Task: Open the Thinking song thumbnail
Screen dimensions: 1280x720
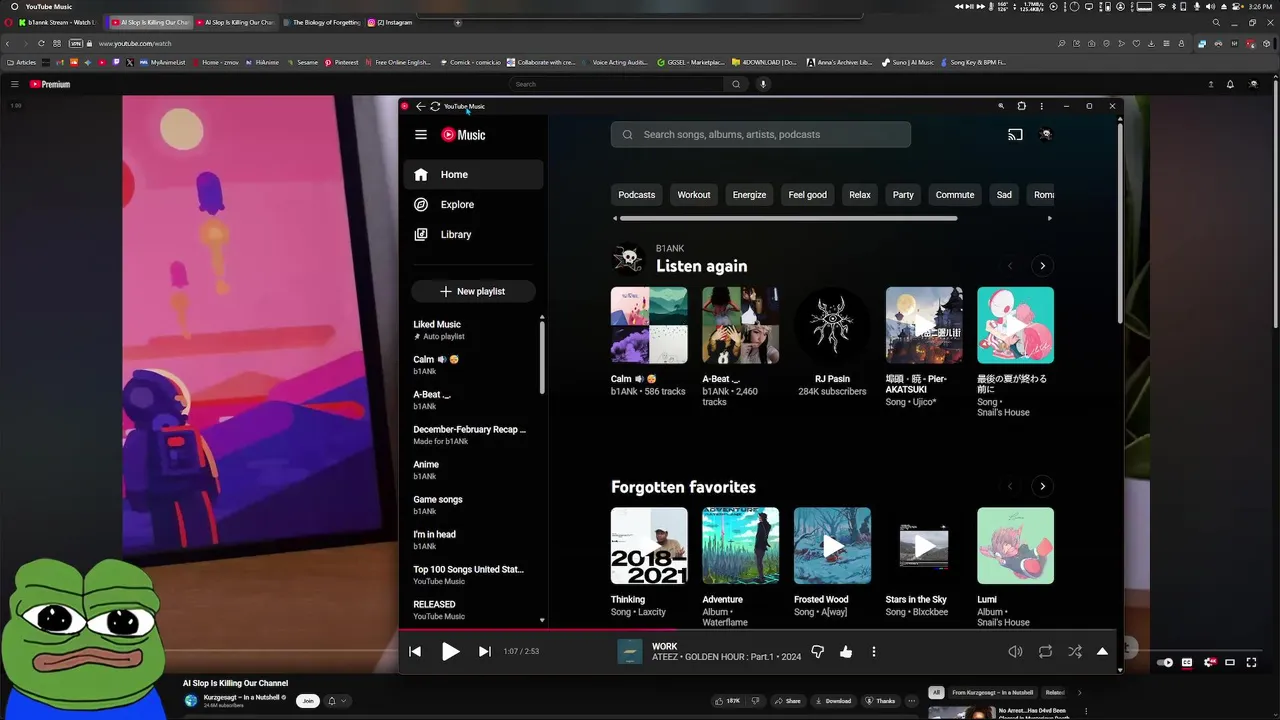Action: coord(649,546)
